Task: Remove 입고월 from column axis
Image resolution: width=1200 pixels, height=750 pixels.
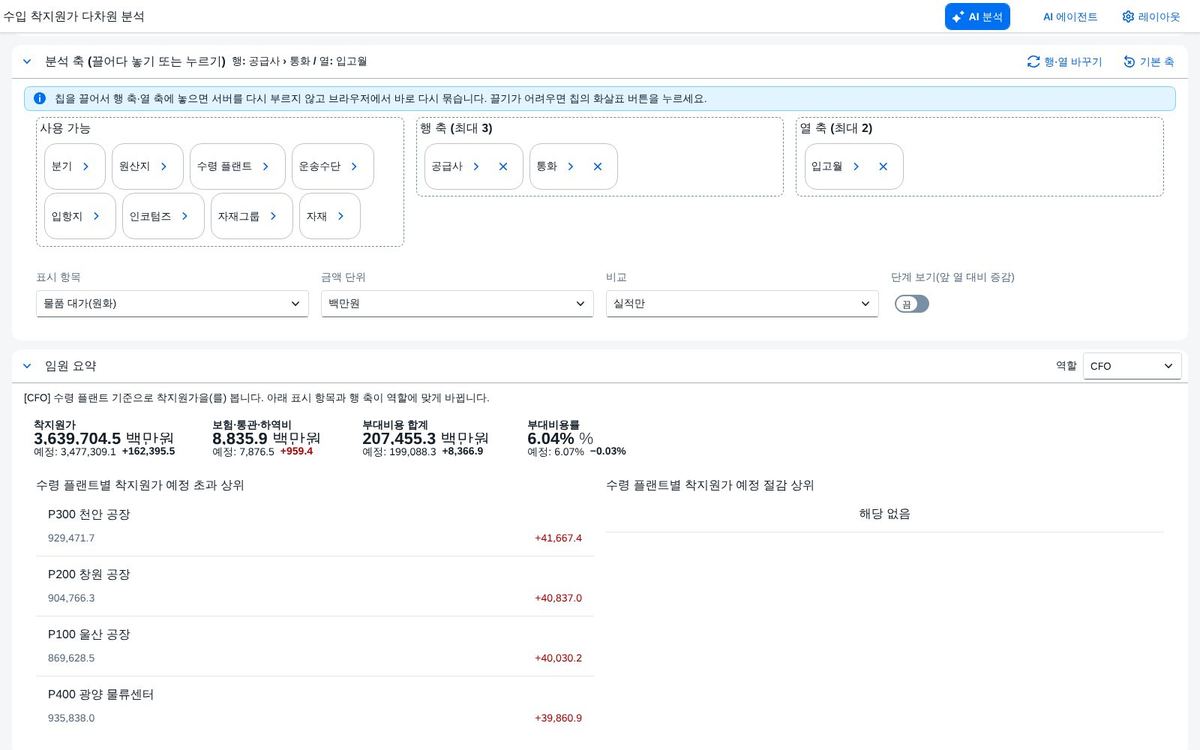Action: (883, 167)
